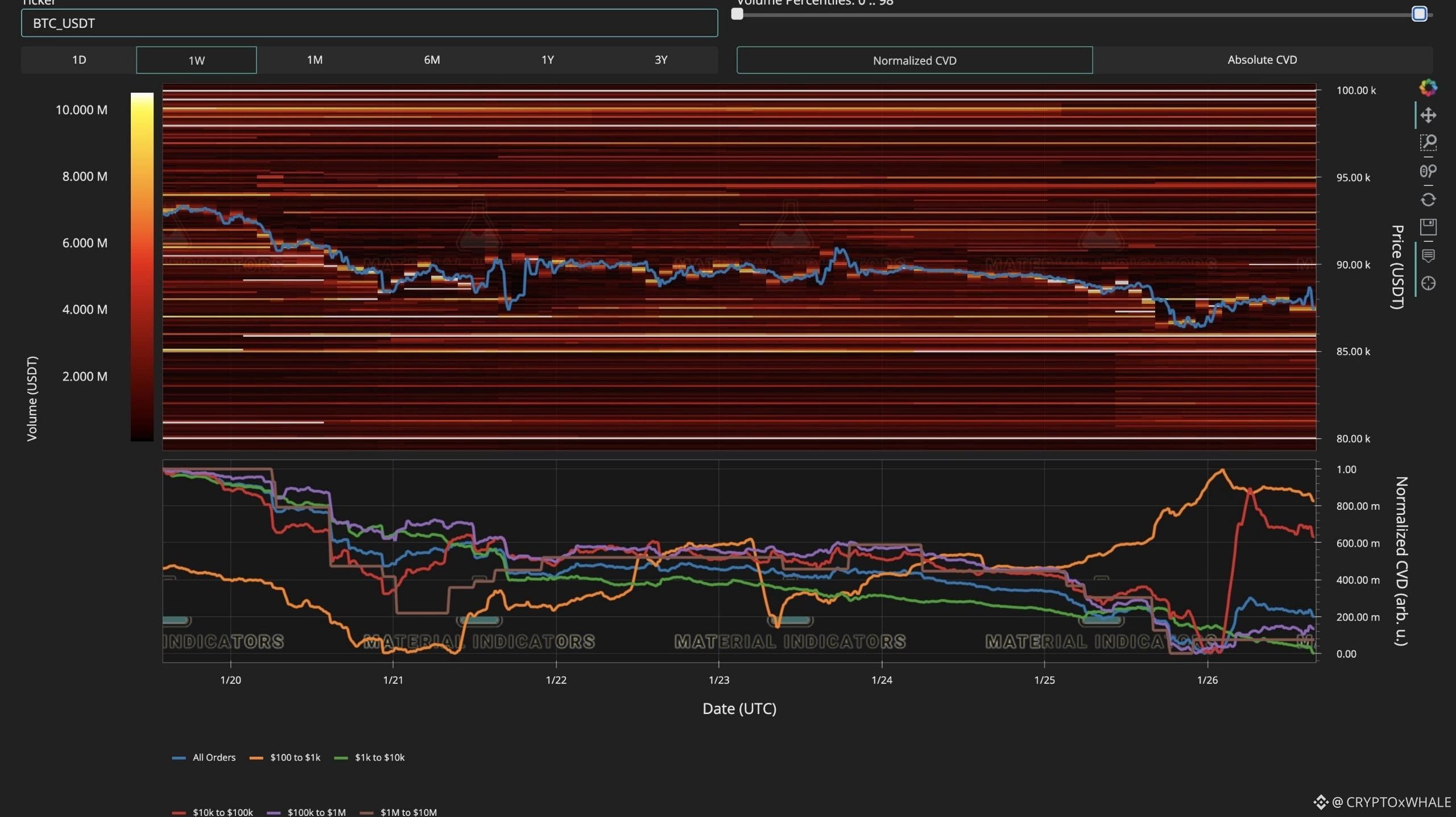
Task: Activate the Box Zoom tool
Action: (x=1428, y=142)
